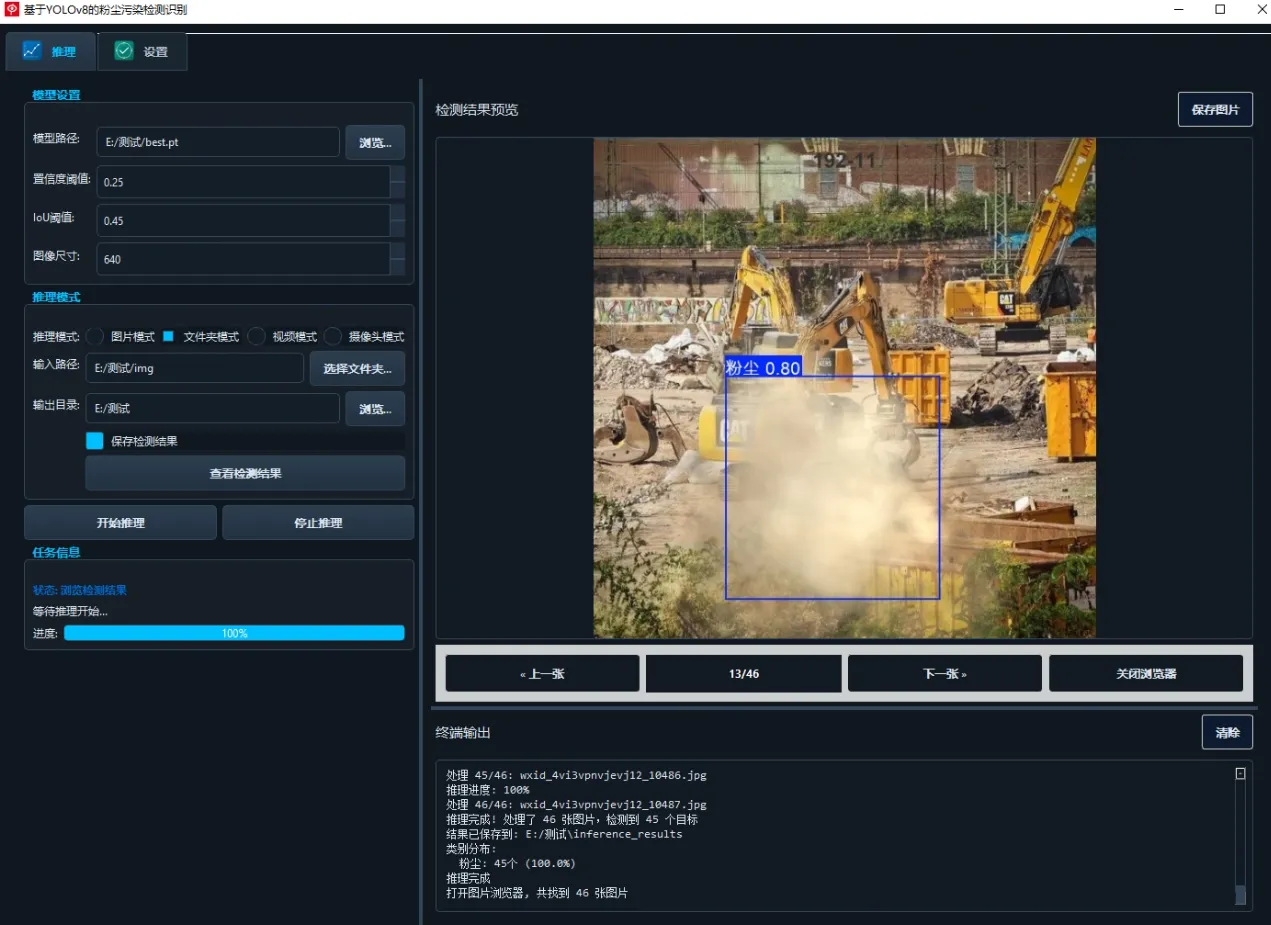Click the 推理模式 section title

(x=56, y=297)
